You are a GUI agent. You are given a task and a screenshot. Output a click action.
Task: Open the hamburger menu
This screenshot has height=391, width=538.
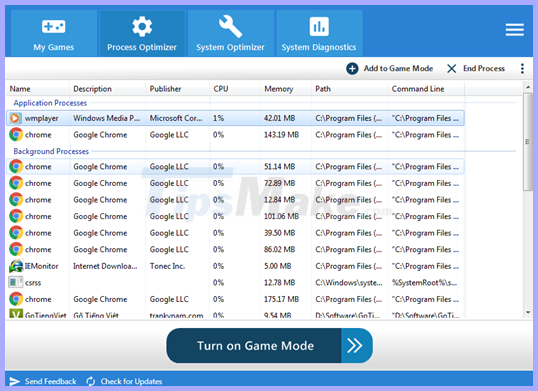pyautogui.click(x=514, y=30)
